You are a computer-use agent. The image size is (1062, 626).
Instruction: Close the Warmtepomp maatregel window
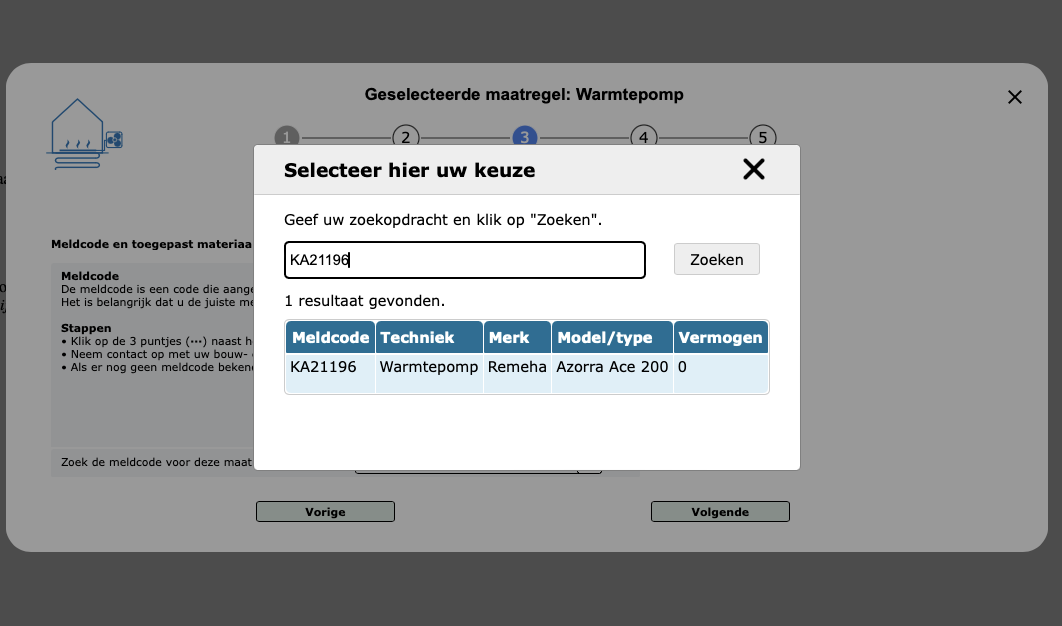point(1015,97)
